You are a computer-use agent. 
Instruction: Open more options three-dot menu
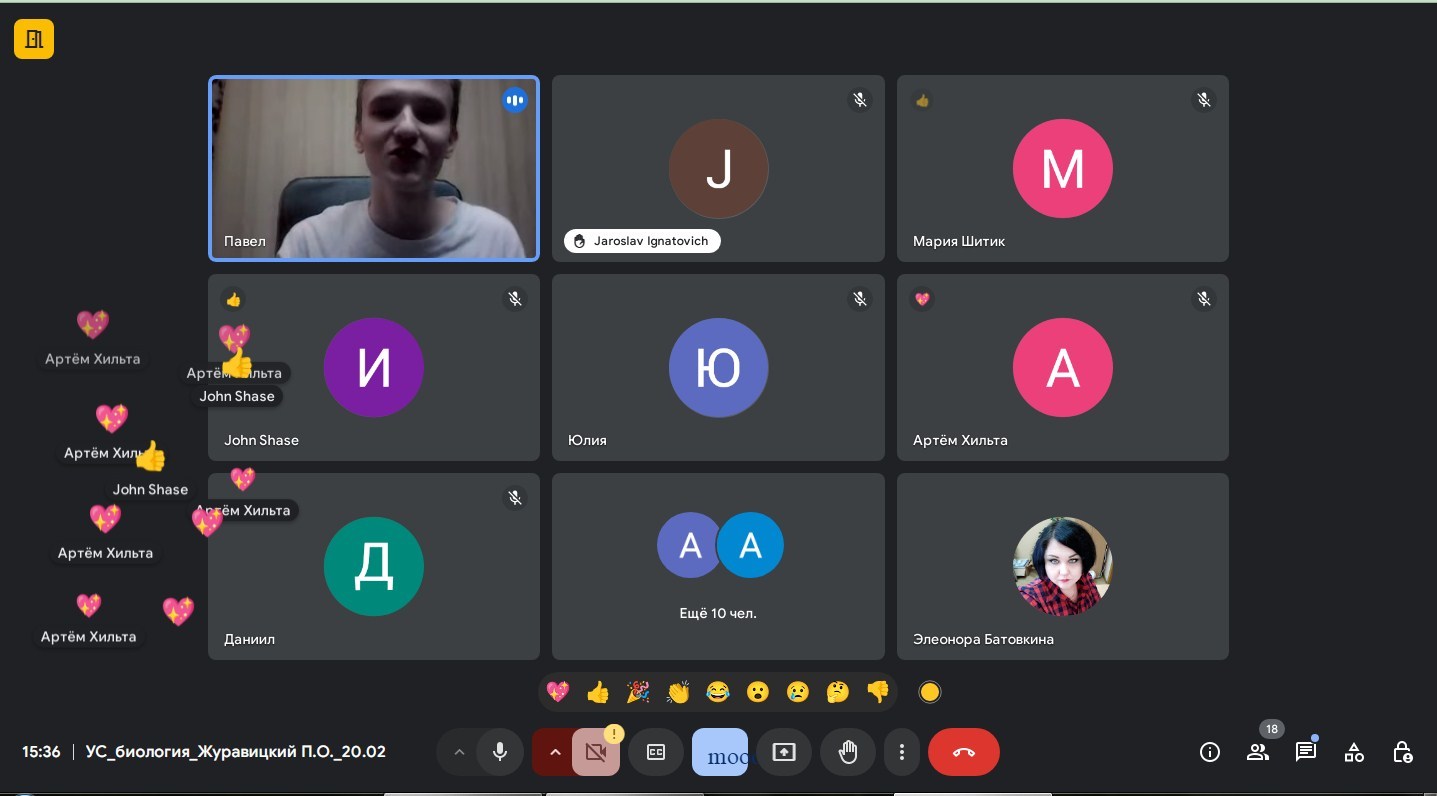click(x=902, y=752)
